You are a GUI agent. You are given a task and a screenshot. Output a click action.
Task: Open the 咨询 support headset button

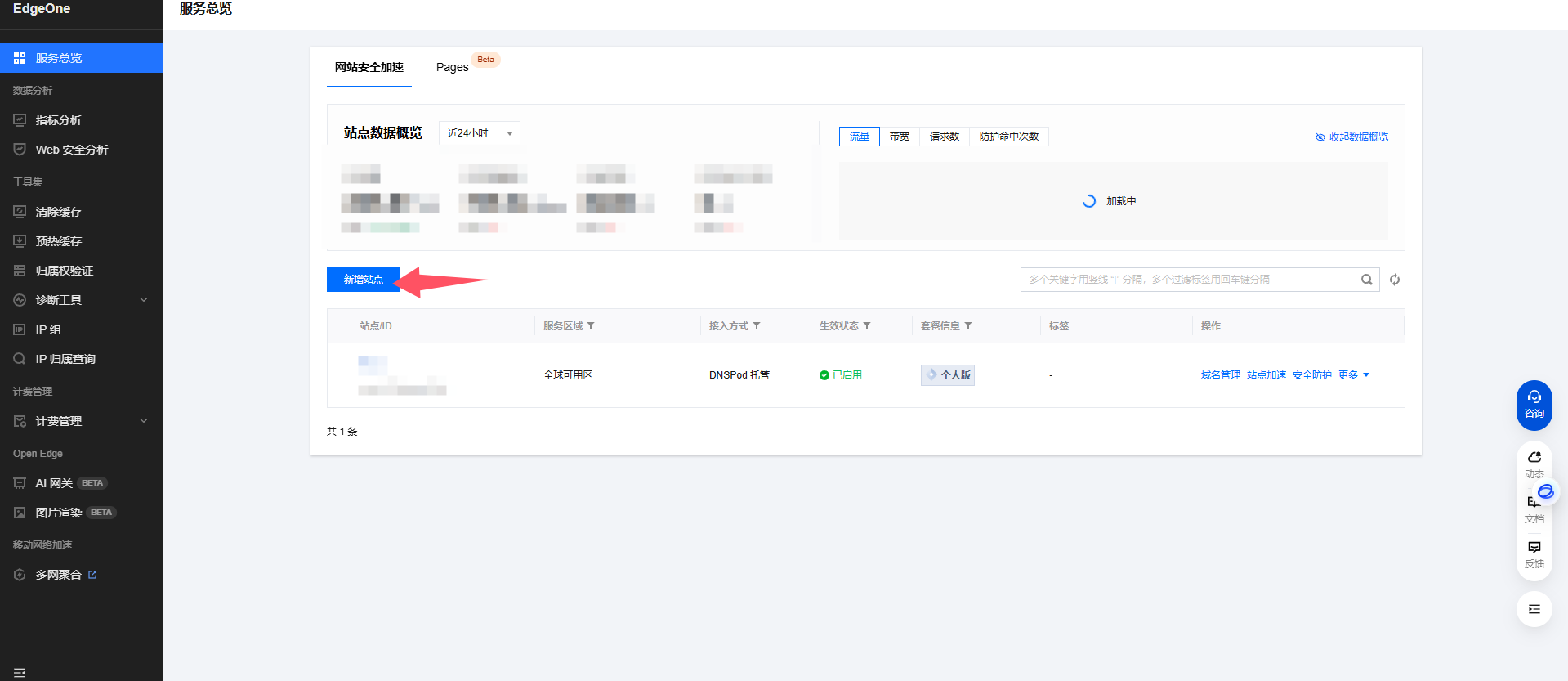click(x=1534, y=405)
